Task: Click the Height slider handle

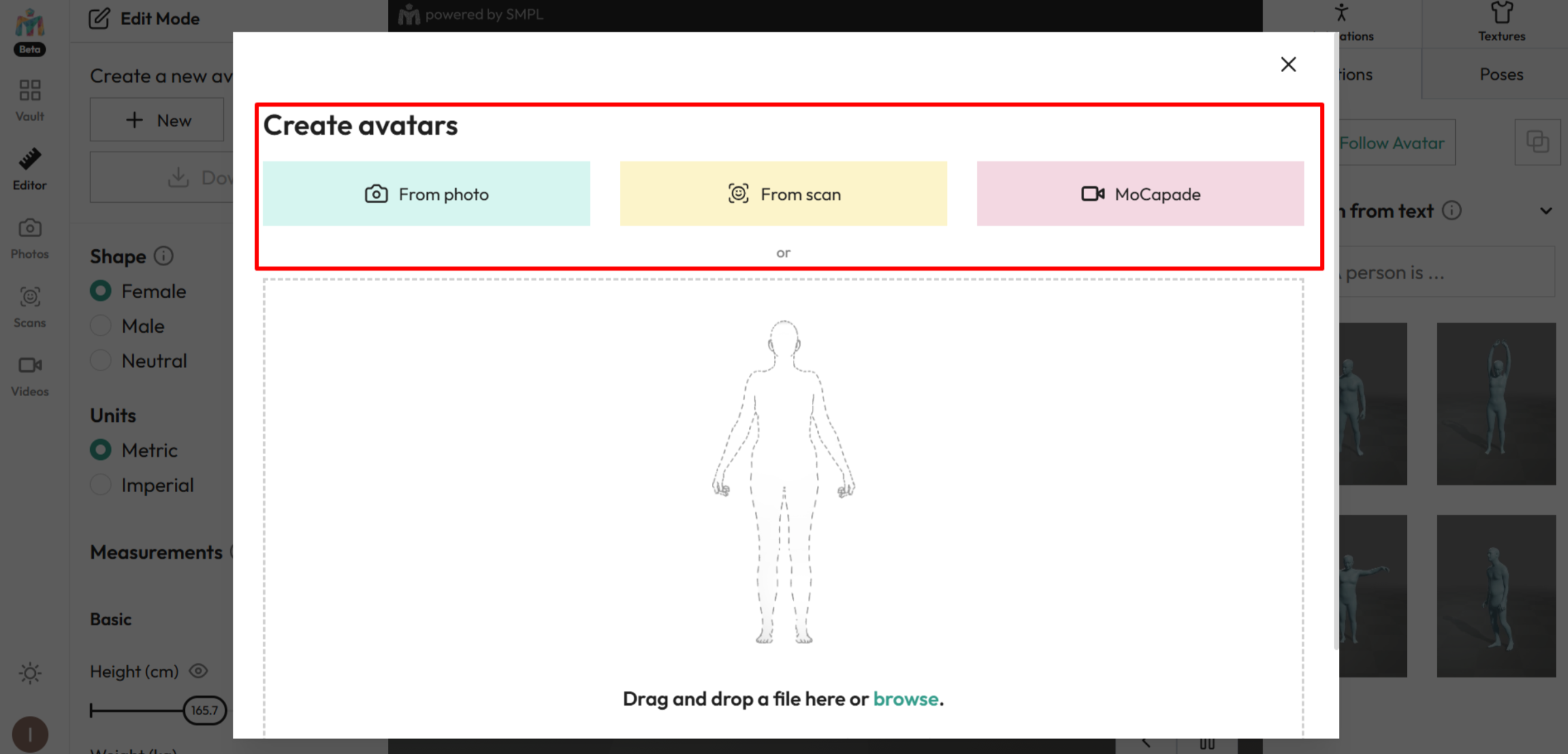Action: [x=205, y=710]
